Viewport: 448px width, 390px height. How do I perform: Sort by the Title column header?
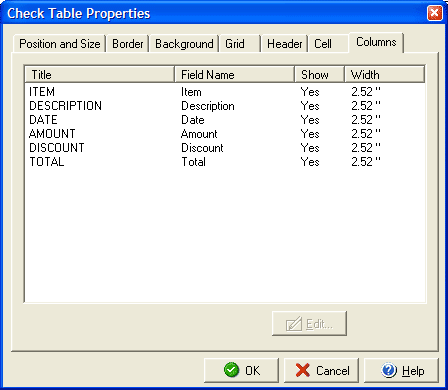[x=100, y=74]
